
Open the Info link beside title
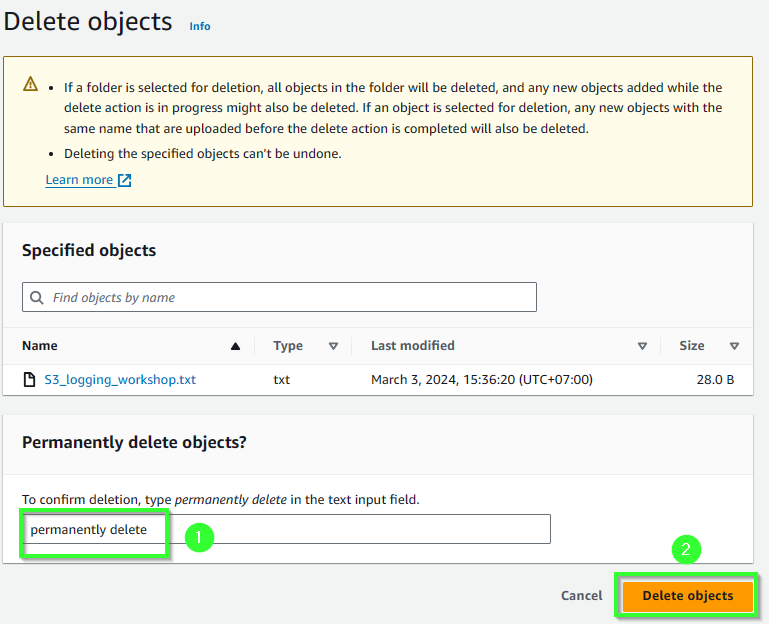point(200,26)
